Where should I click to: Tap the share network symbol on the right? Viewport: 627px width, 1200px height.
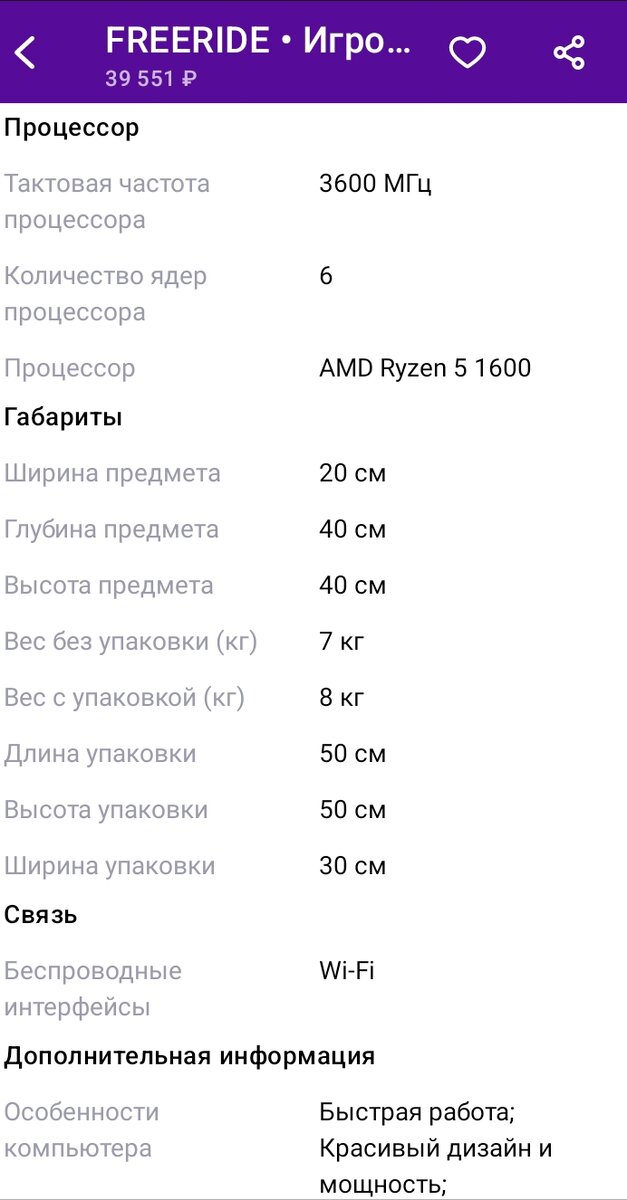567,50
